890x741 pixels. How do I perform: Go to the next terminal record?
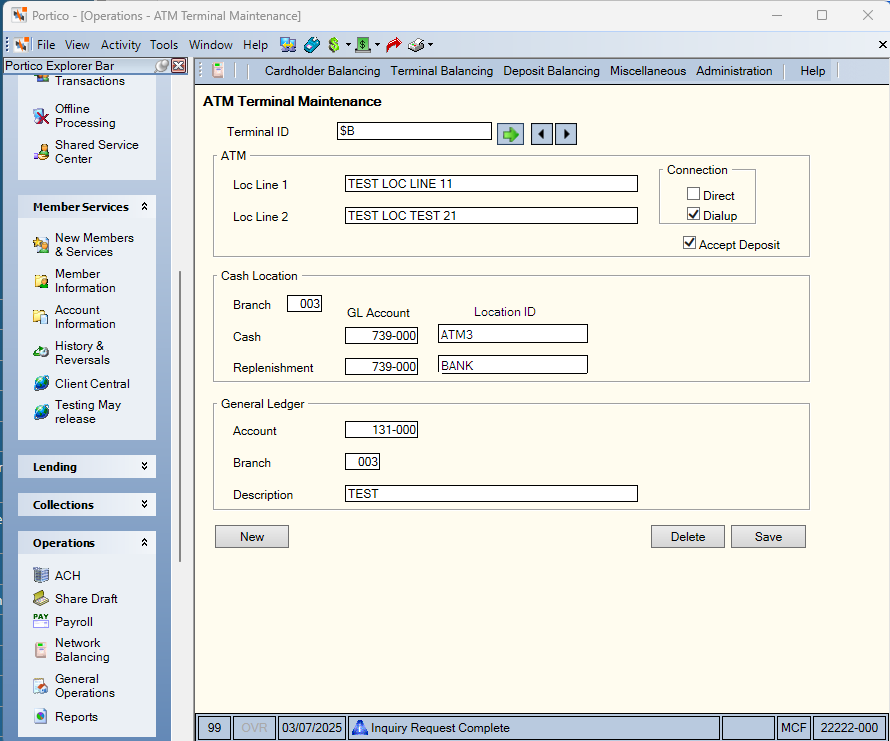(566, 134)
